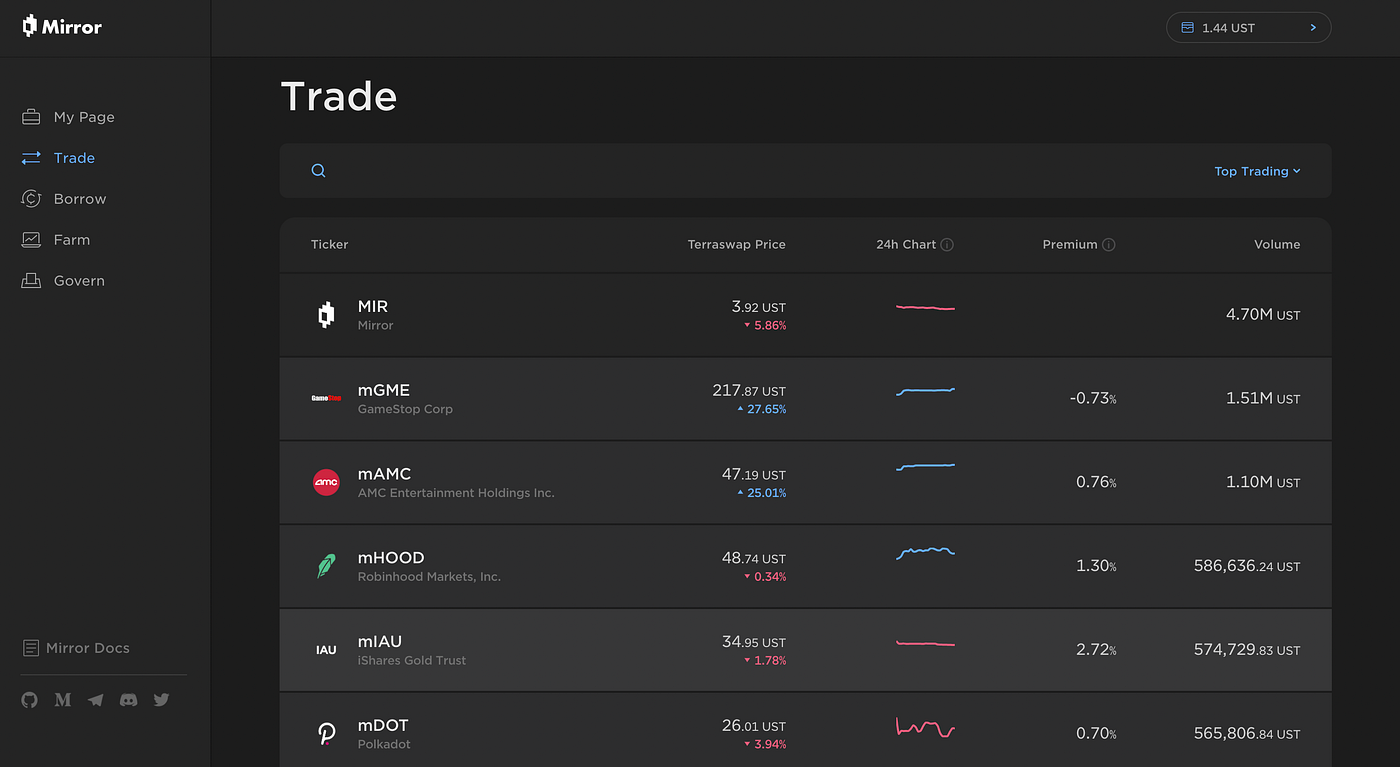The width and height of the screenshot is (1400, 767).
Task: Click the Farm chart icon
Action: (31, 240)
